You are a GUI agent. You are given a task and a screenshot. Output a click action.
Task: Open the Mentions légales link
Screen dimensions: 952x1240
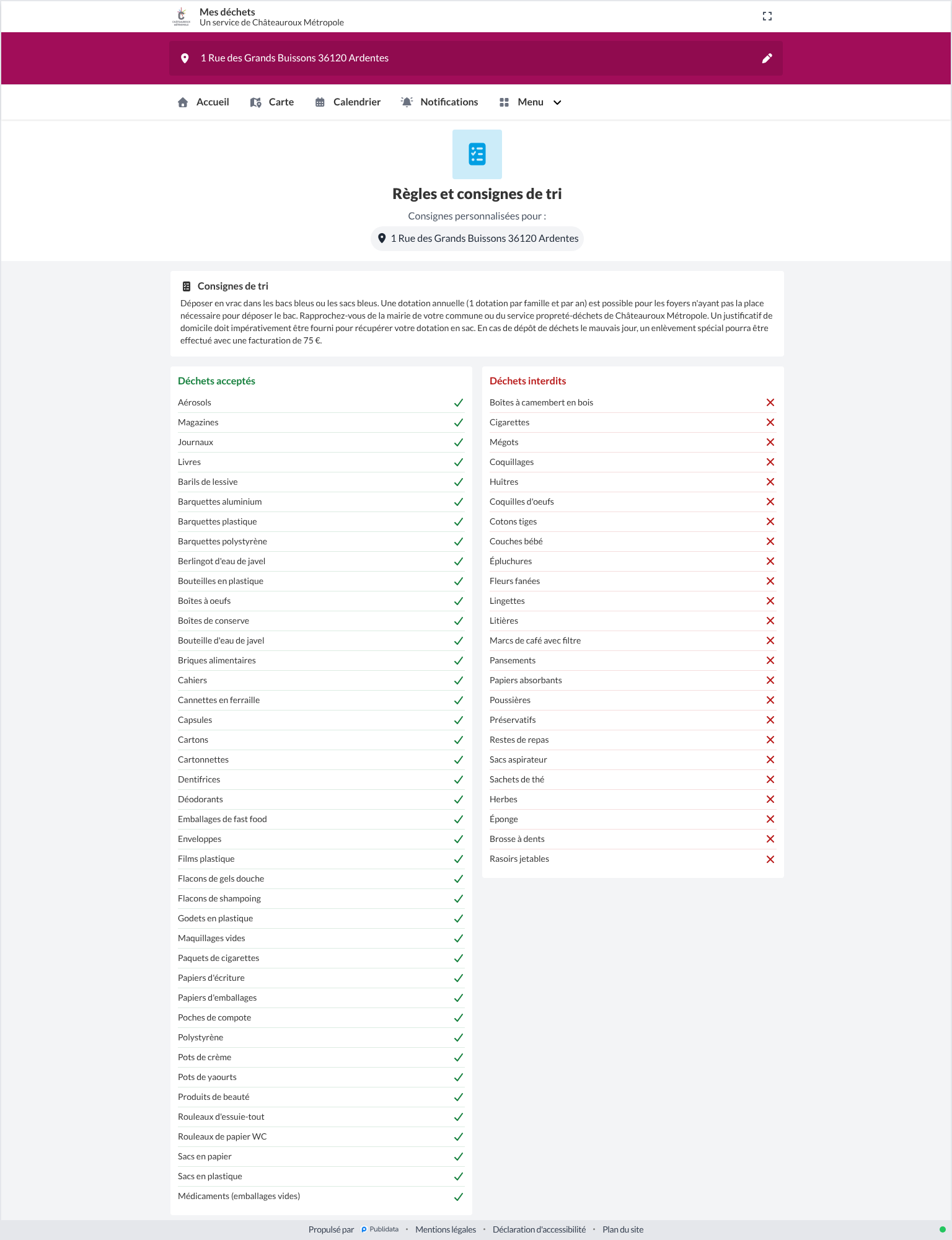click(x=446, y=1229)
